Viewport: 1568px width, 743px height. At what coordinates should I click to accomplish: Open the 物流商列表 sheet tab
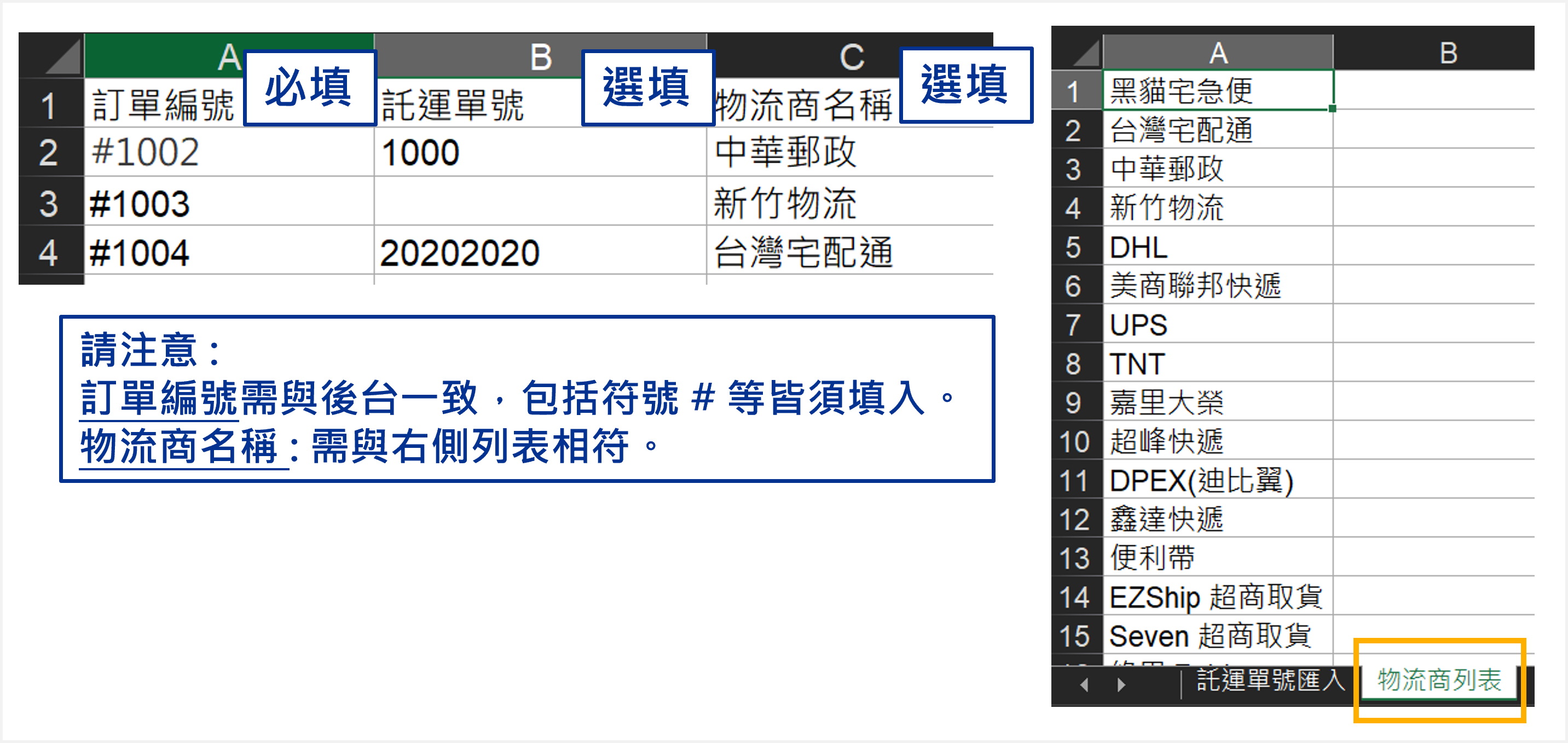pos(1439,680)
